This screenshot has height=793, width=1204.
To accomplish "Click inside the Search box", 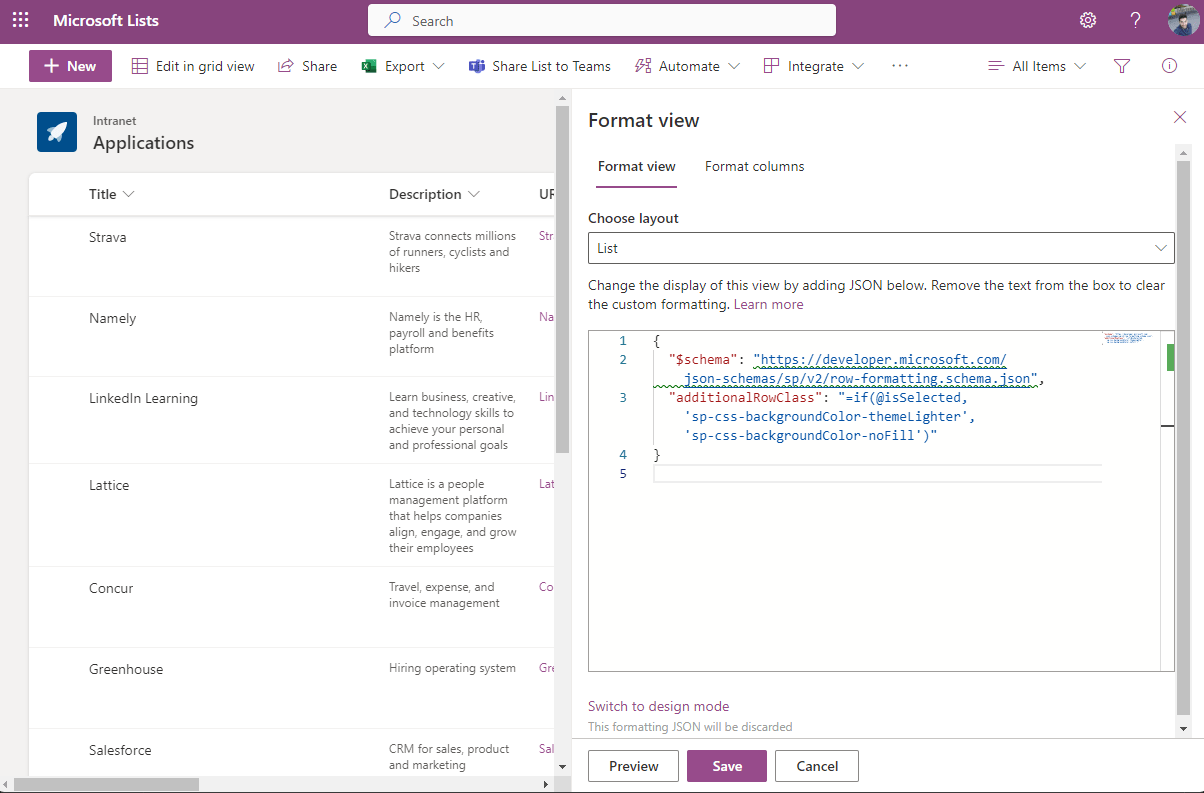I will (600, 20).
